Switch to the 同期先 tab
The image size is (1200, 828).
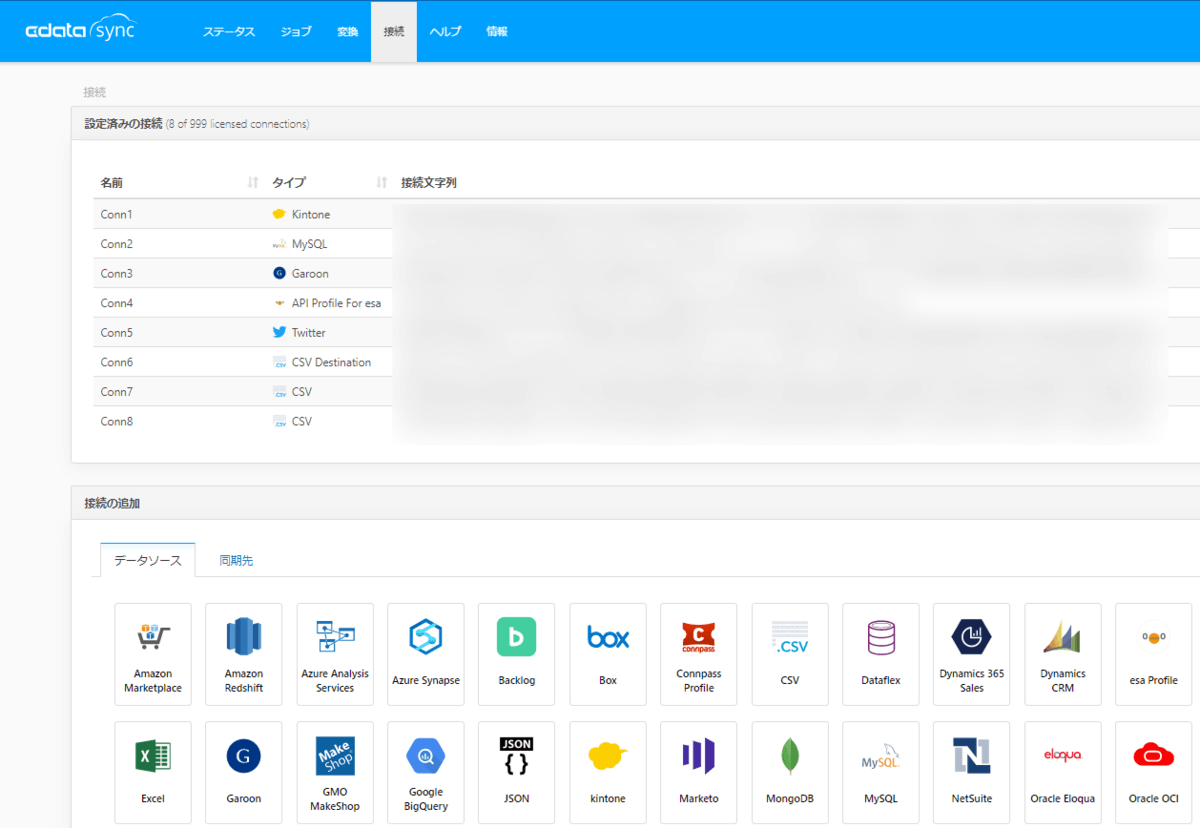click(236, 560)
